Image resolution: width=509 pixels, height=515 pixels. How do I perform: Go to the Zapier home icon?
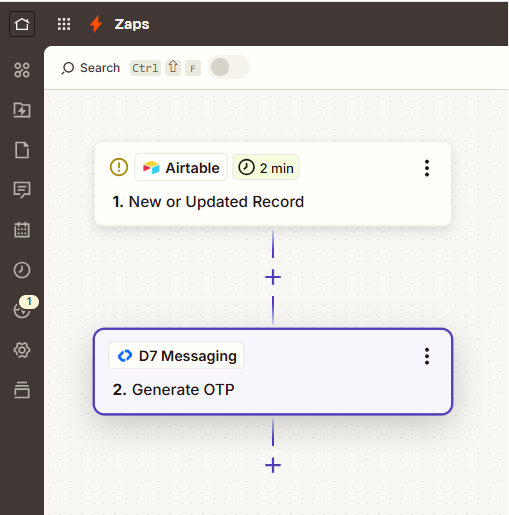click(x=22, y=24)
